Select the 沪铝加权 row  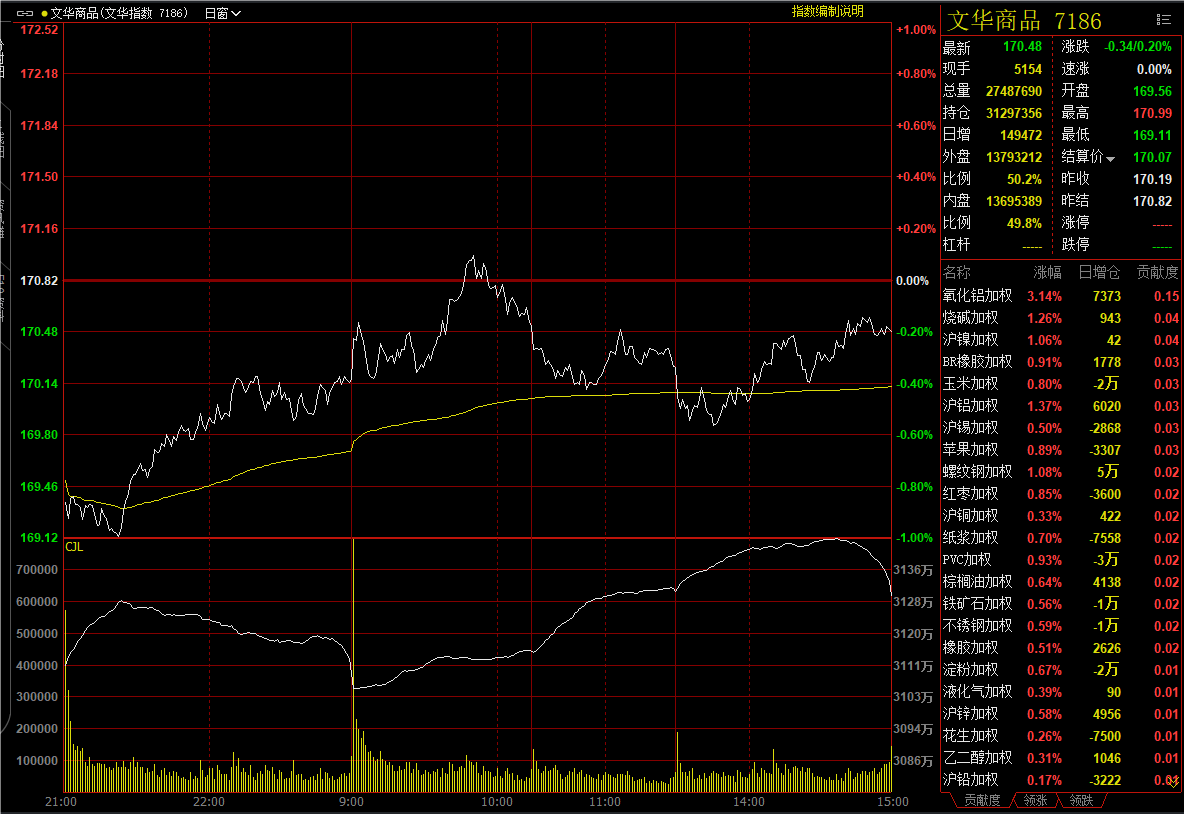click(1061, 405)
